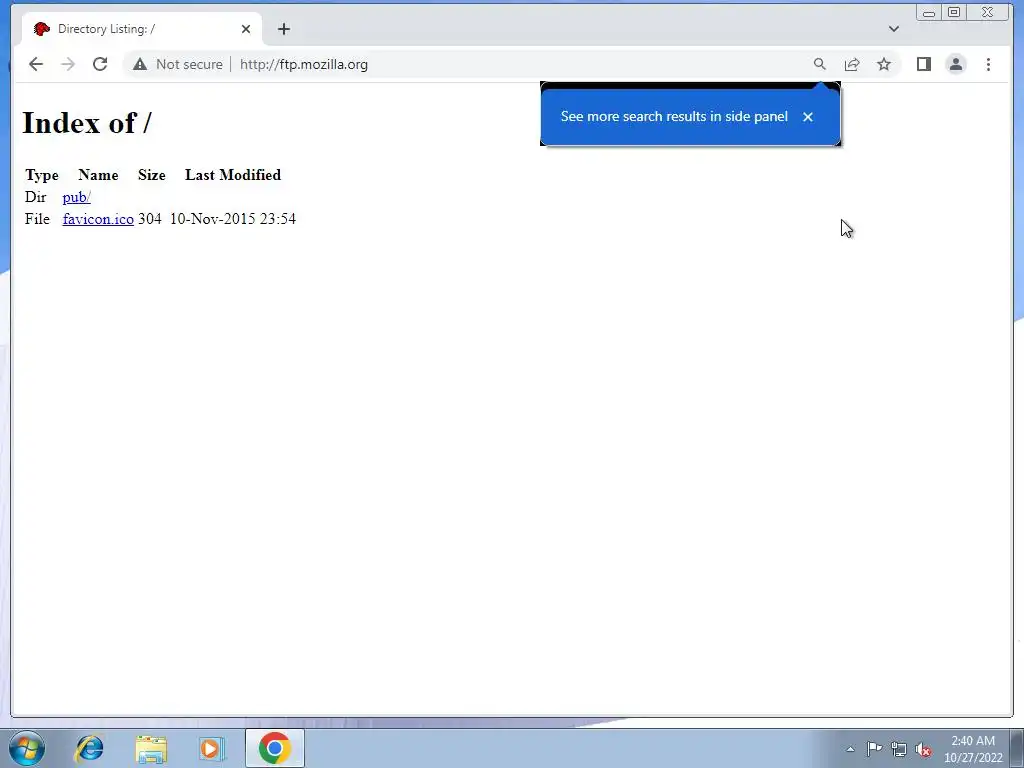1024x768 pixels.
Task: Open the pub/ directory link
Action: (76, 197)
